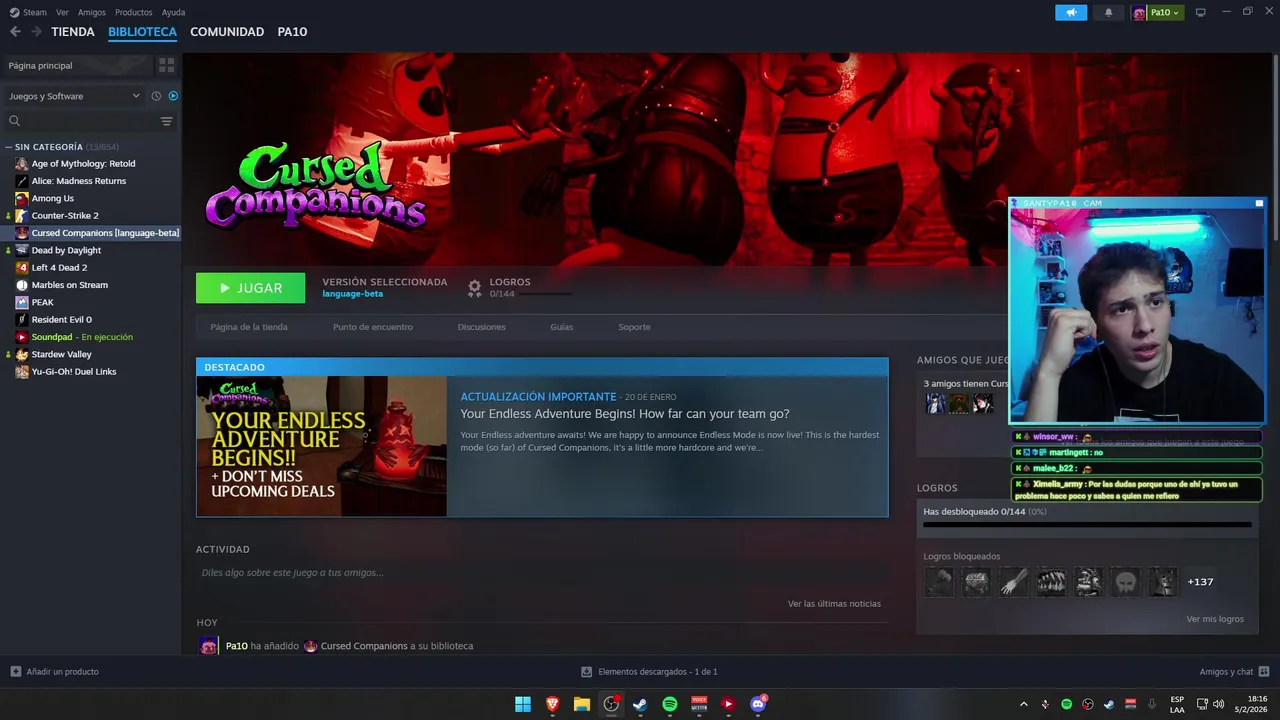The height and width of the screenshot is (720, 1280).
Task: Open Discord from taskbar
Action: pyautogui.click(x=758, y=704)
